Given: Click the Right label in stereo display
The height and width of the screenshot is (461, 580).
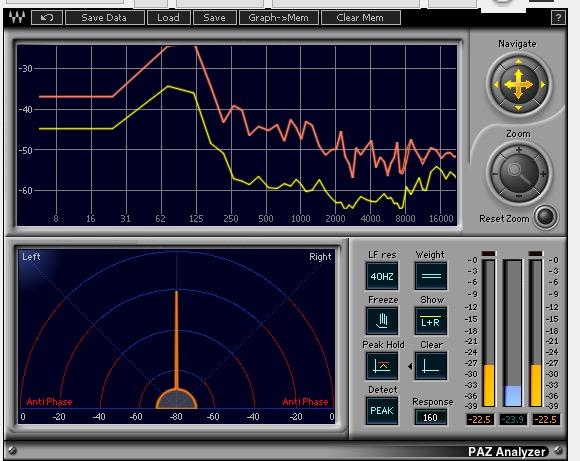Looking at the screenshot, I should click(320, 256).
